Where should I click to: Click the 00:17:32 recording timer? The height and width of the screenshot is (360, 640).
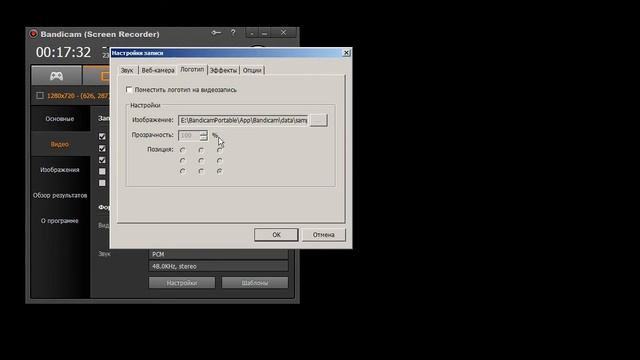click(x=63, y=52)
